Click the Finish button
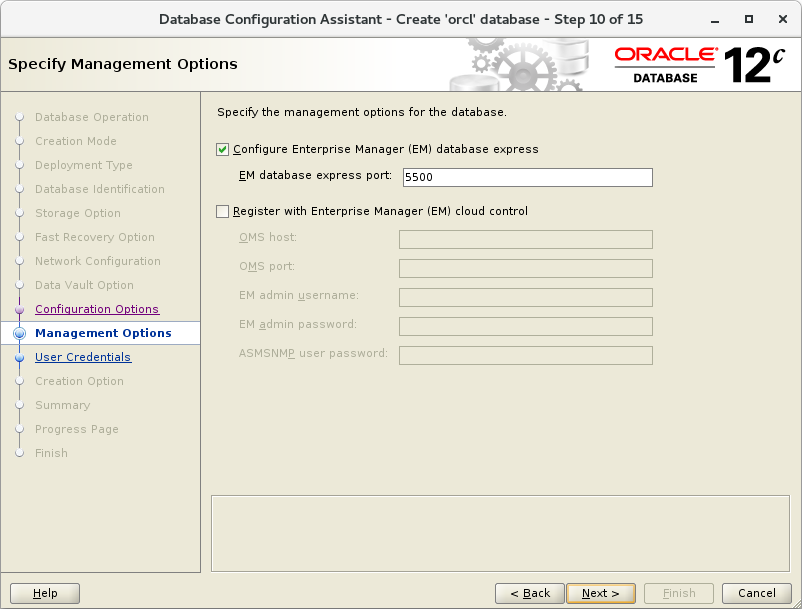802x609 pixels. (678, 592)
